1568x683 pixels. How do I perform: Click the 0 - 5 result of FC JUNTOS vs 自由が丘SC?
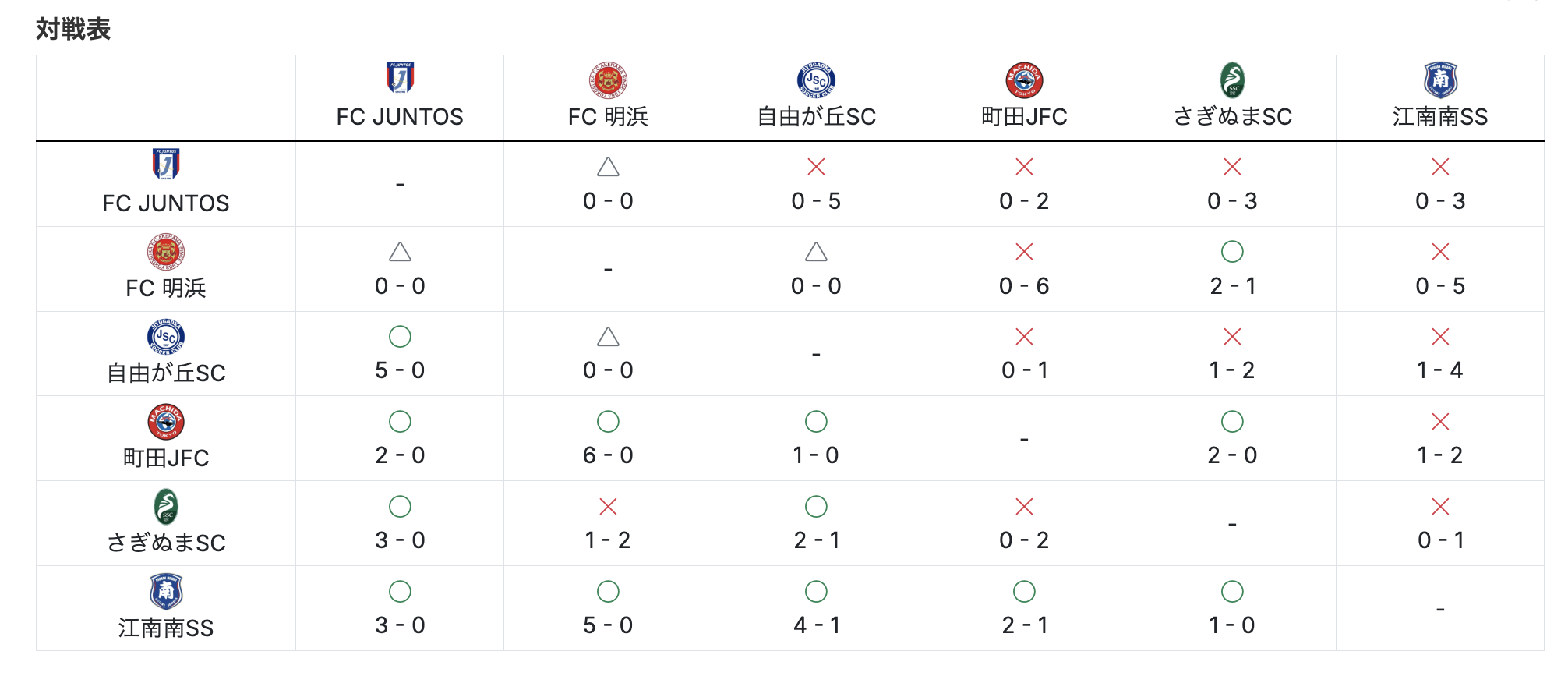coord(816,201)
